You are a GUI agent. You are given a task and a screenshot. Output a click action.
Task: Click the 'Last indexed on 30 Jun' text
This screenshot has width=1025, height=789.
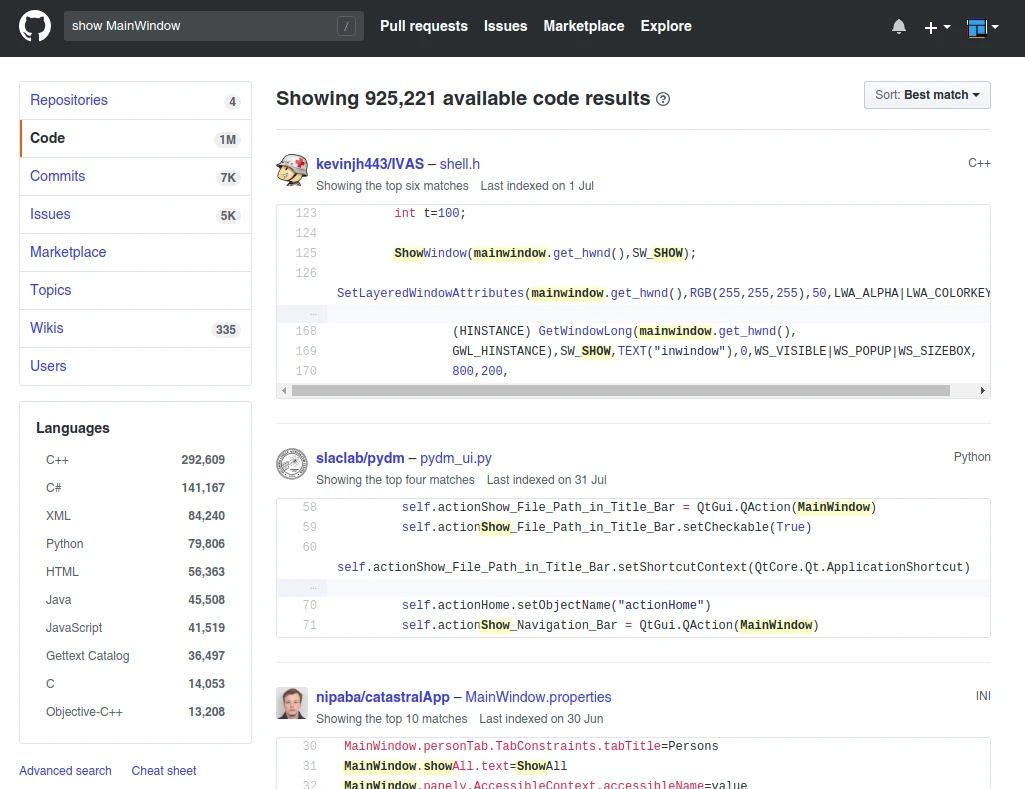coord(541,719)
